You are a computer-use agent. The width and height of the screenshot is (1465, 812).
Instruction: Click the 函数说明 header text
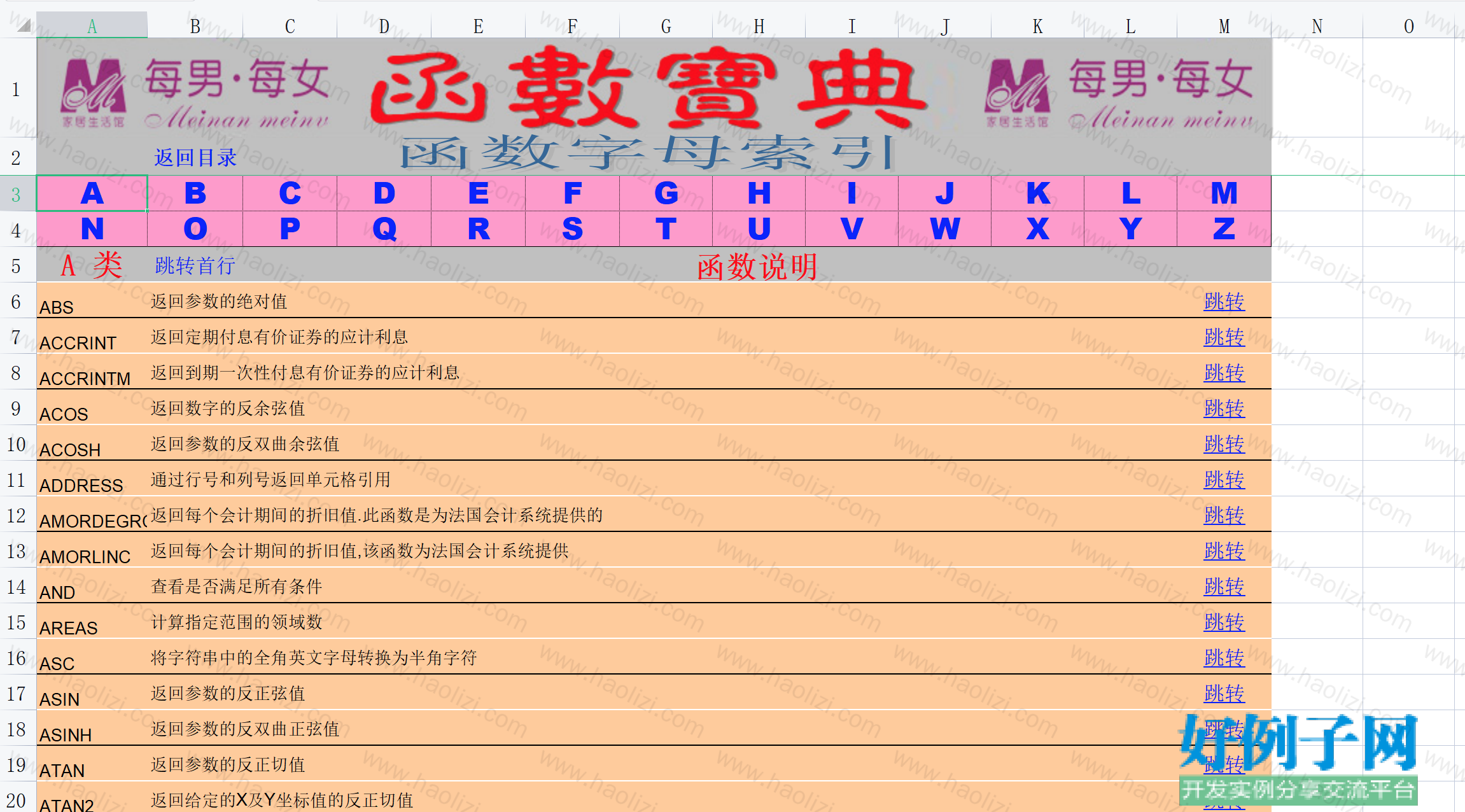pos(757,267)
